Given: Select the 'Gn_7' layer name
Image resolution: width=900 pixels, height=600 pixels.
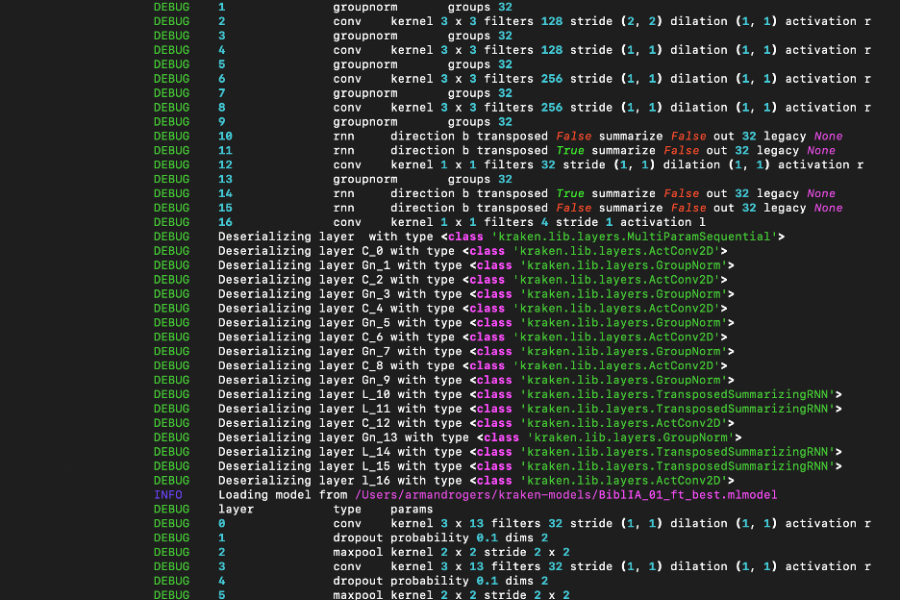Looking at the screenshot, I should [376, 351].
